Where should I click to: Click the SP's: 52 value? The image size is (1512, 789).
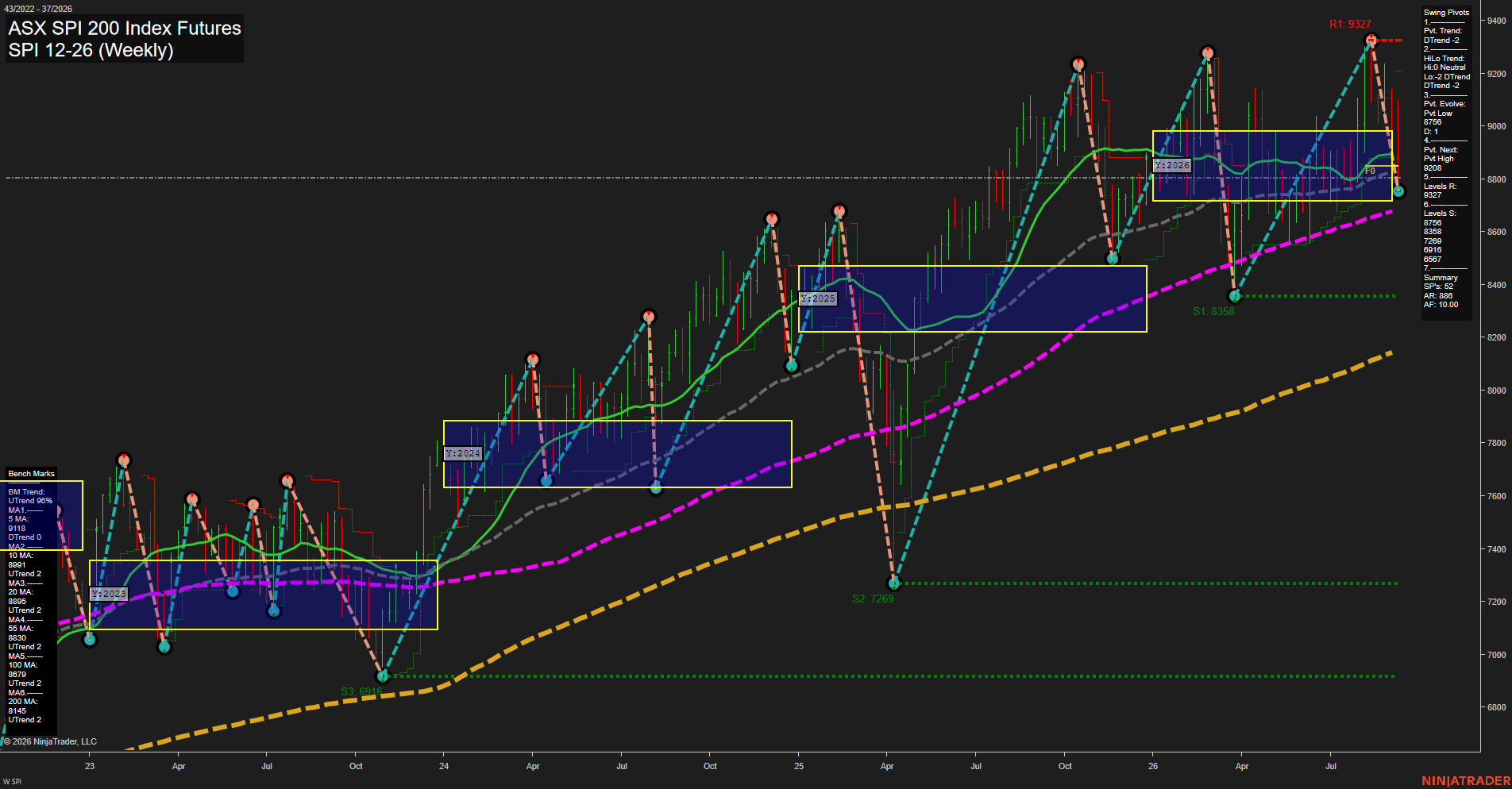[x=1438, y=287]
